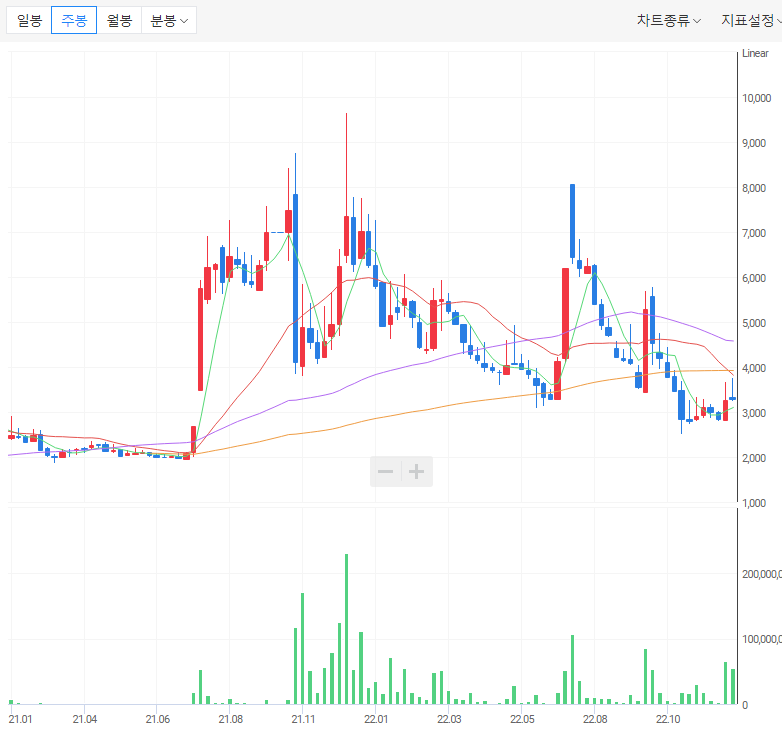Click the 6,000 price axis label
Image resolution: width=782 pixels, height=736 pixels.
click(754, 278)
